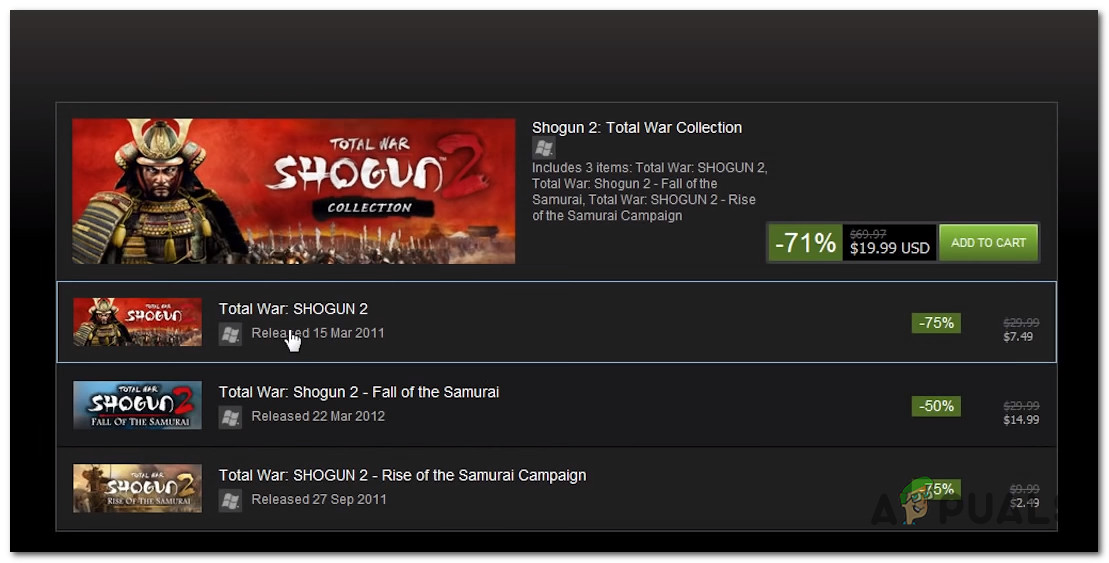Click the $19.99 USD collection price
This screenshot has width=1109, height=563.
point(889,248)
